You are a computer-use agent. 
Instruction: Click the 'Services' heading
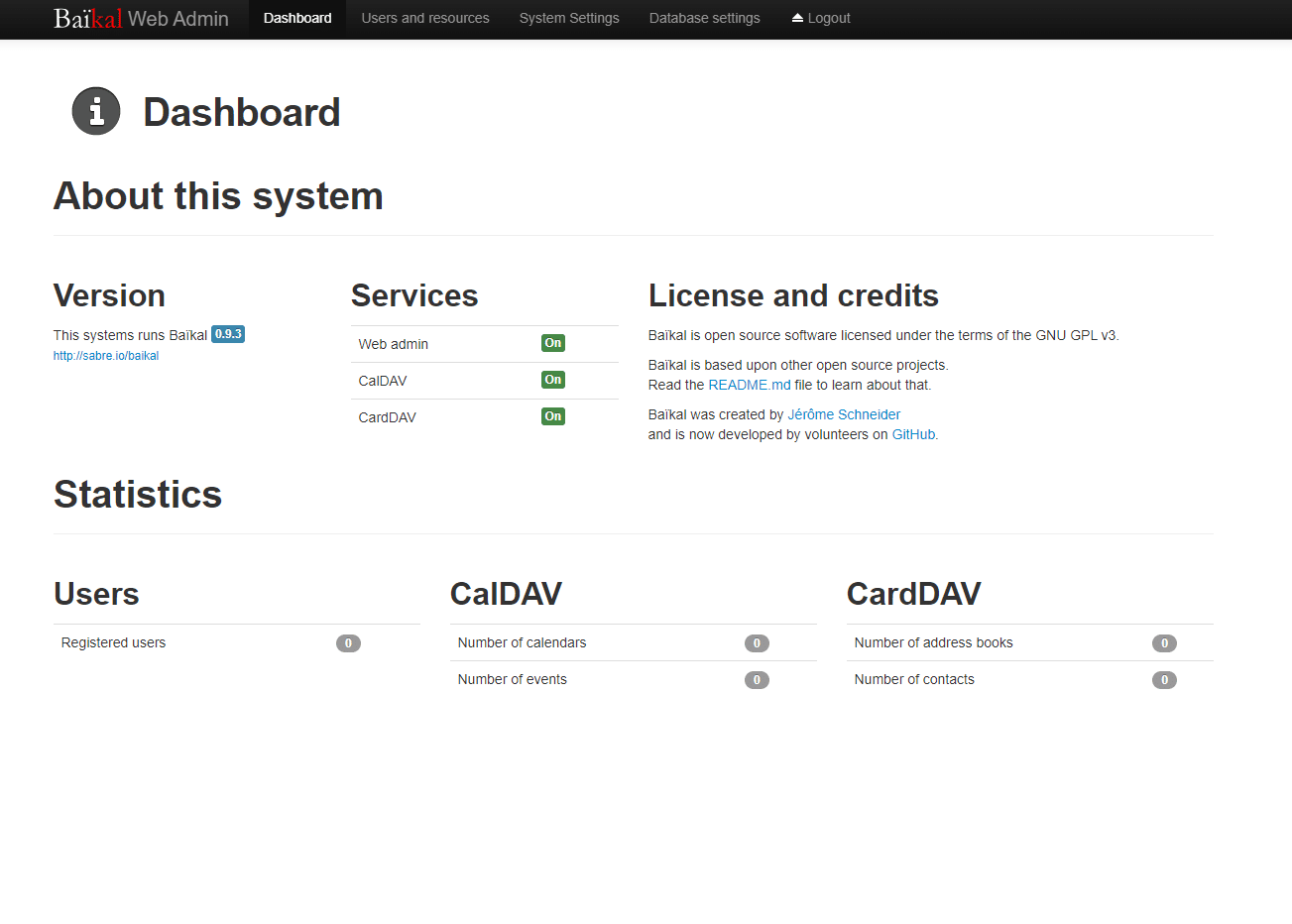pos(414,295)
